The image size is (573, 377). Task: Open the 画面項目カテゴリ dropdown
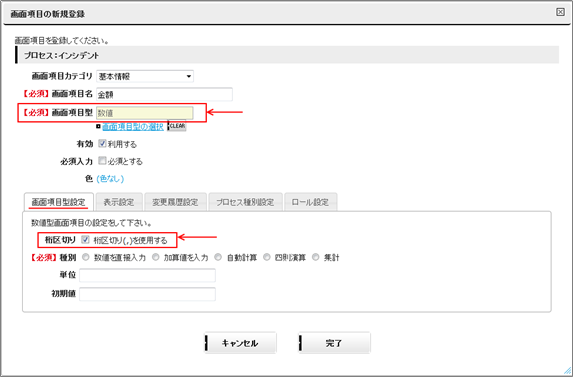click(x=145, y=76)
